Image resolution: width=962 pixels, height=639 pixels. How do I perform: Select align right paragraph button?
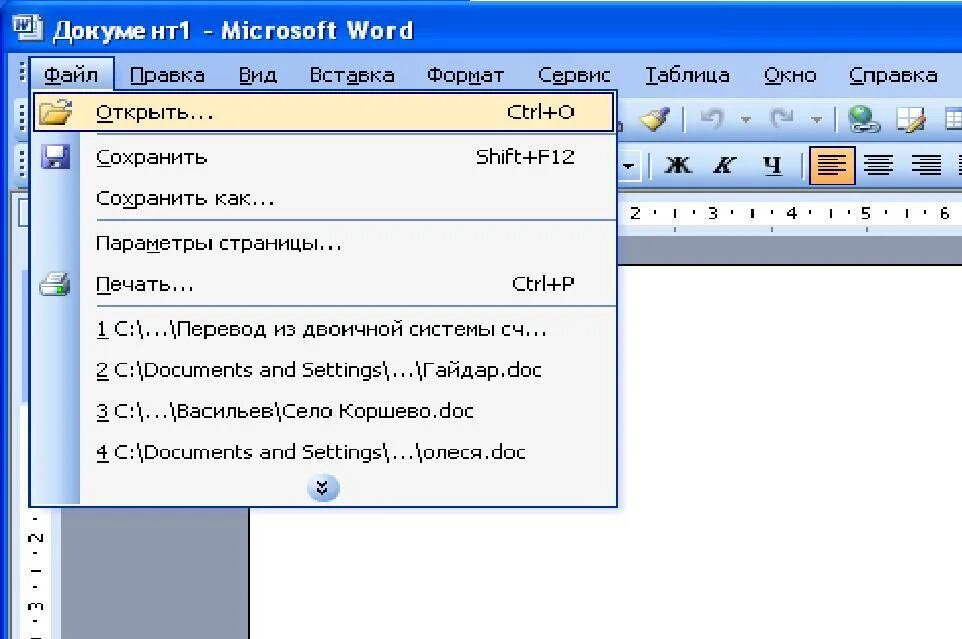(x=926, y=165)
